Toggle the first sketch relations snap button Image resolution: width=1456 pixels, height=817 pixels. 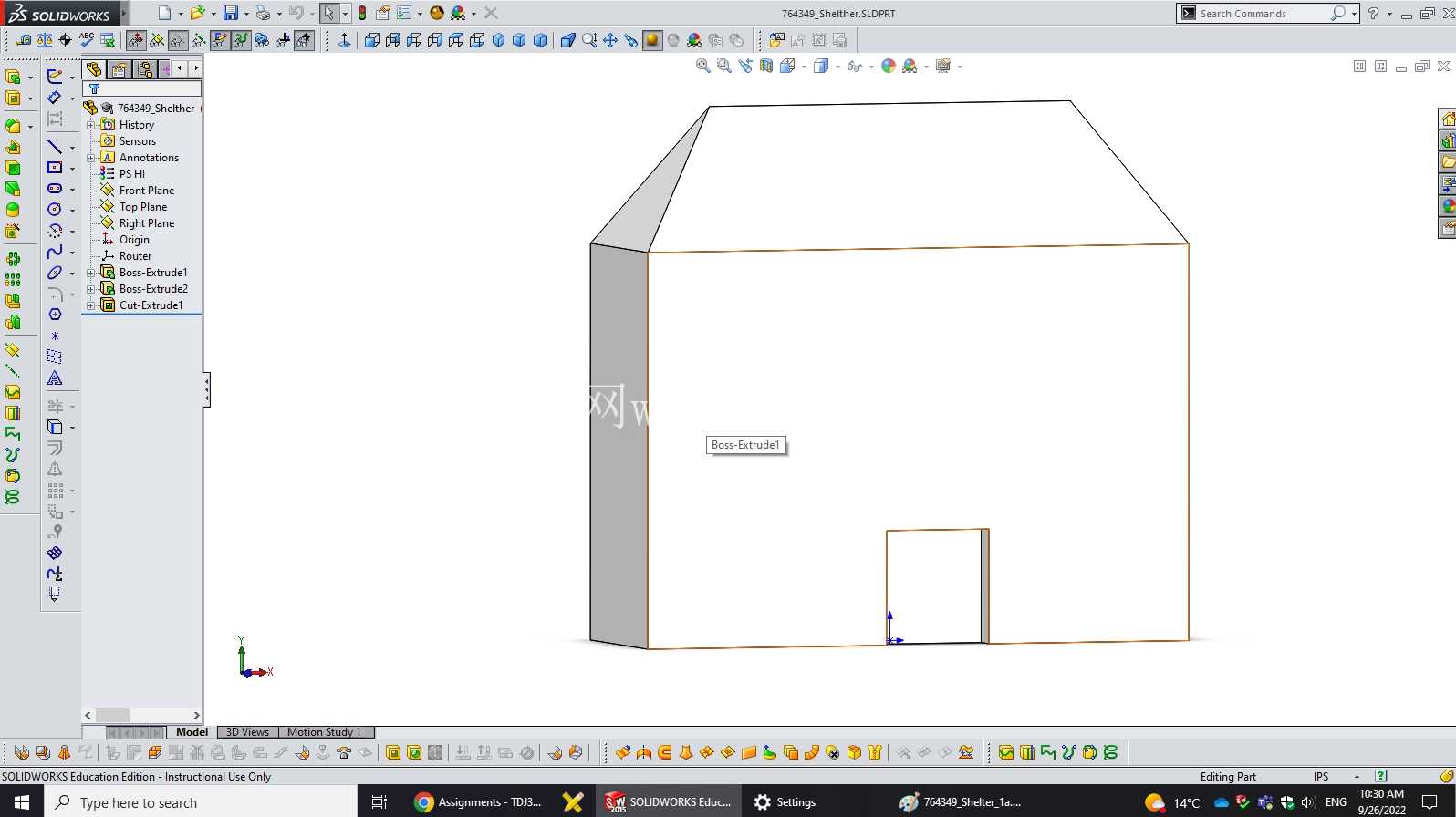click(136, 40)
